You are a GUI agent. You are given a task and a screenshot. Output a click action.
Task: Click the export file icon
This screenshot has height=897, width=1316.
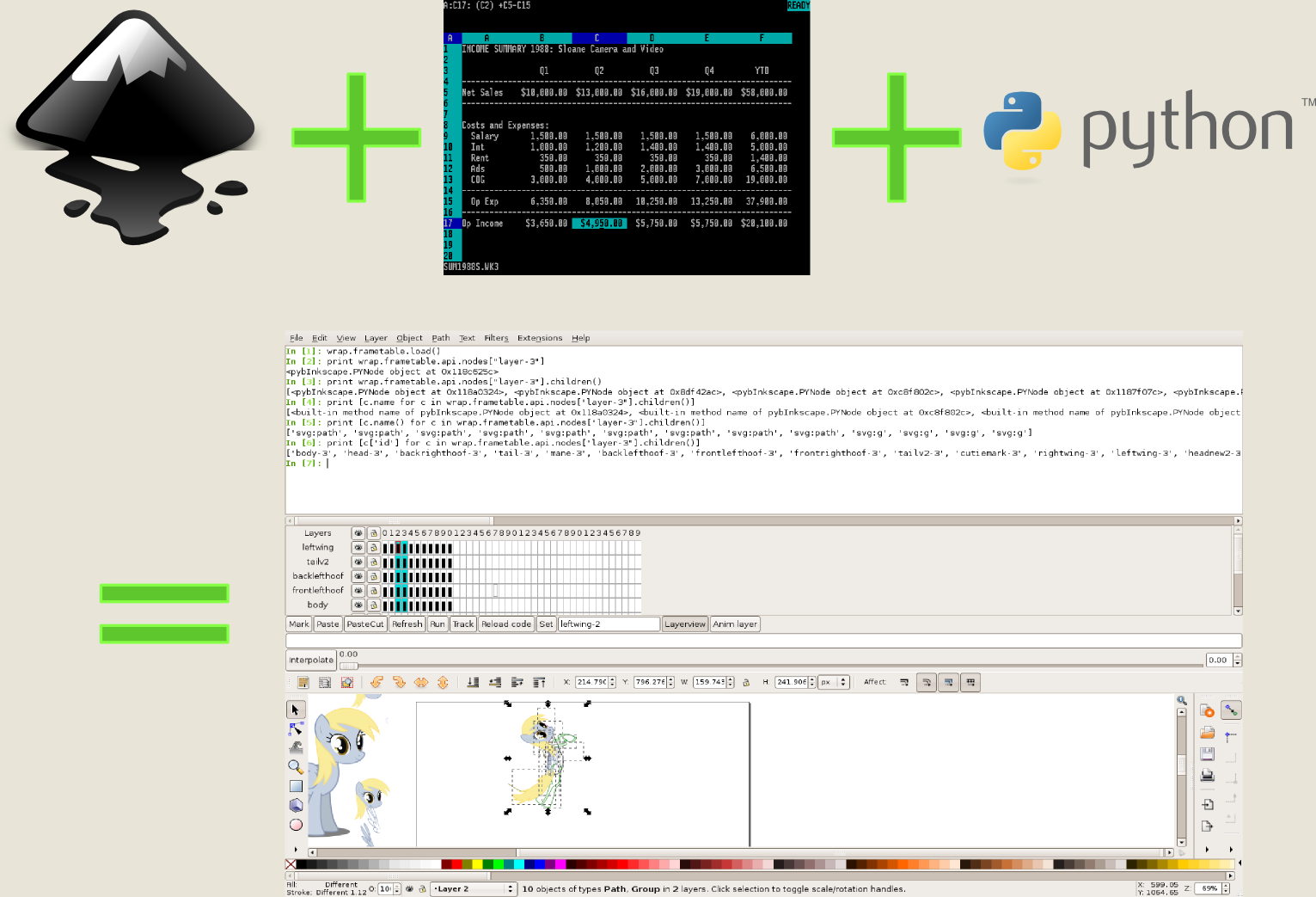(x=1208, y=826)
